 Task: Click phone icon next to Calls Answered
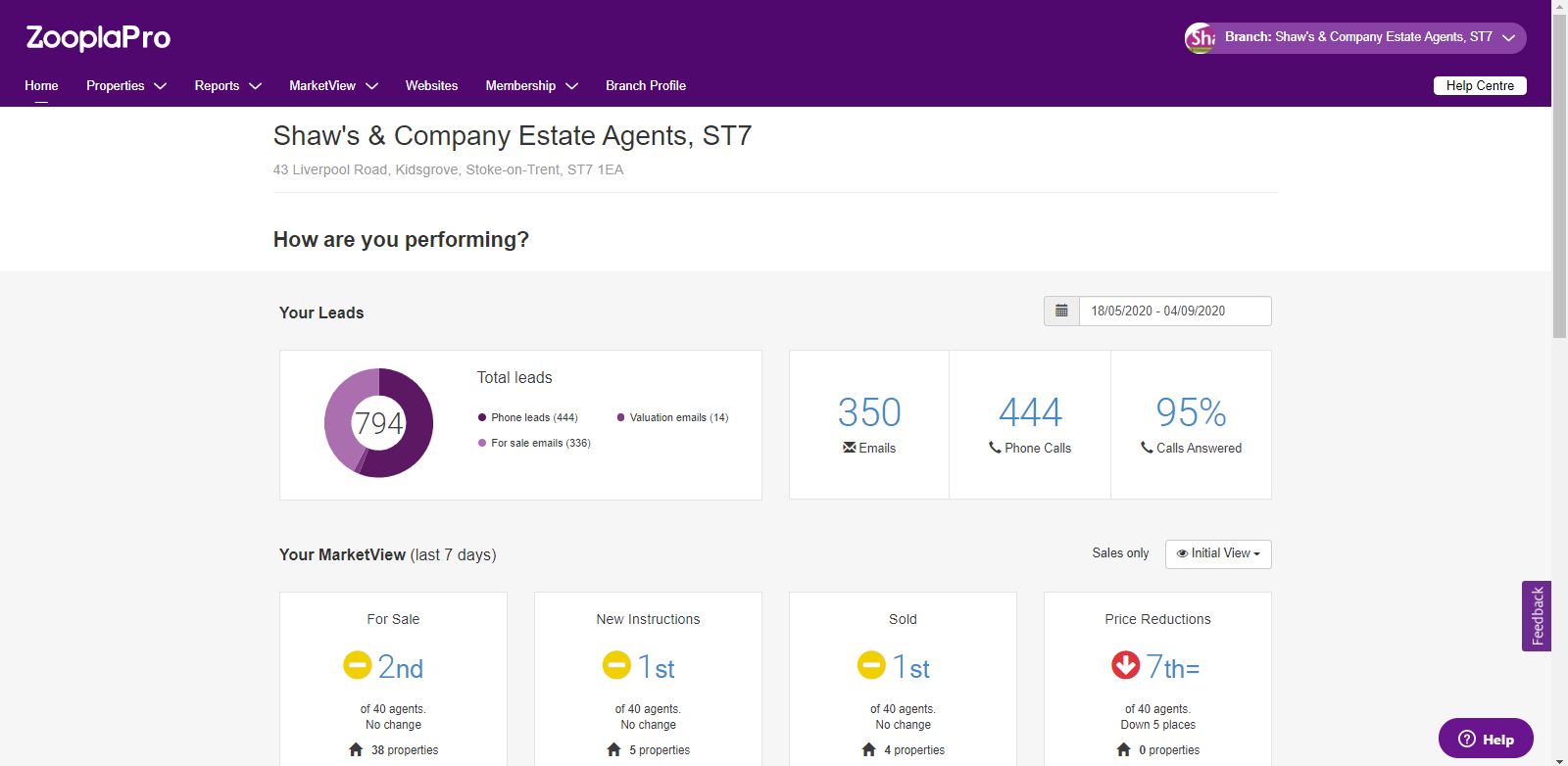click(x=1147, y=448)
